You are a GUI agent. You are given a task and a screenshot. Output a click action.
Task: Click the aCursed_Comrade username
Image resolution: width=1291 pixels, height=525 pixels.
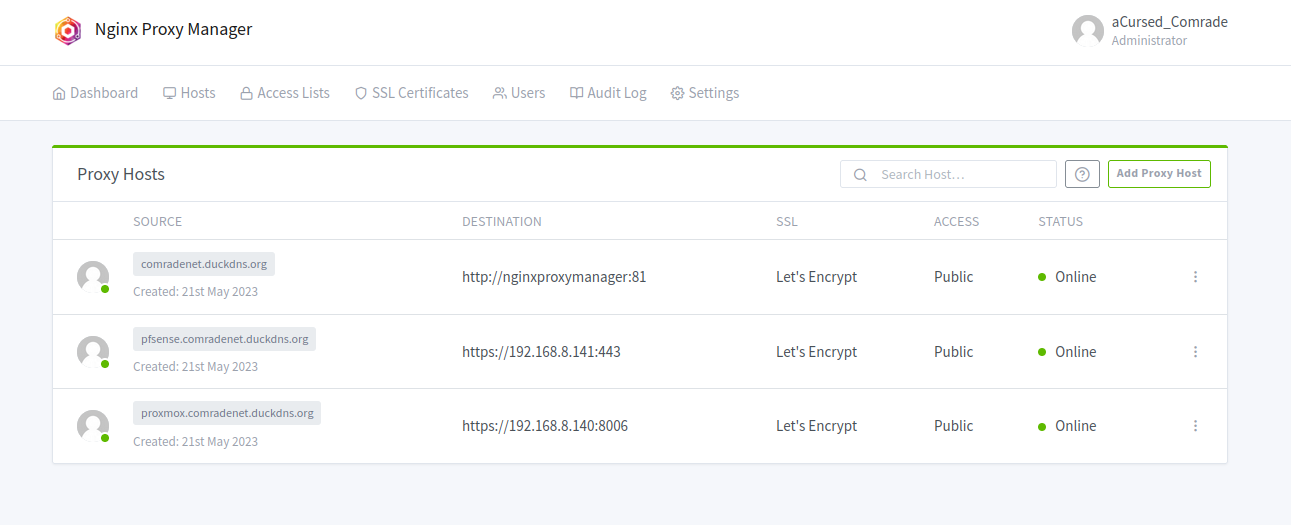tap(1170, 22)
